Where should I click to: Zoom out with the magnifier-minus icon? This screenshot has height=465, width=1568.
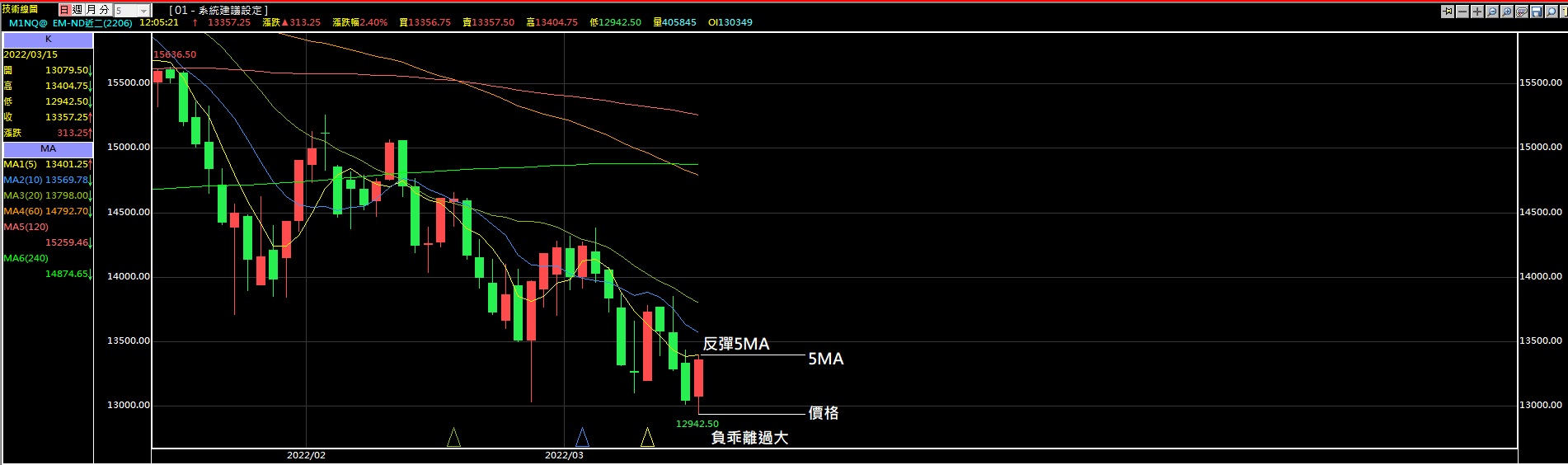click(x=1492, y=12)
